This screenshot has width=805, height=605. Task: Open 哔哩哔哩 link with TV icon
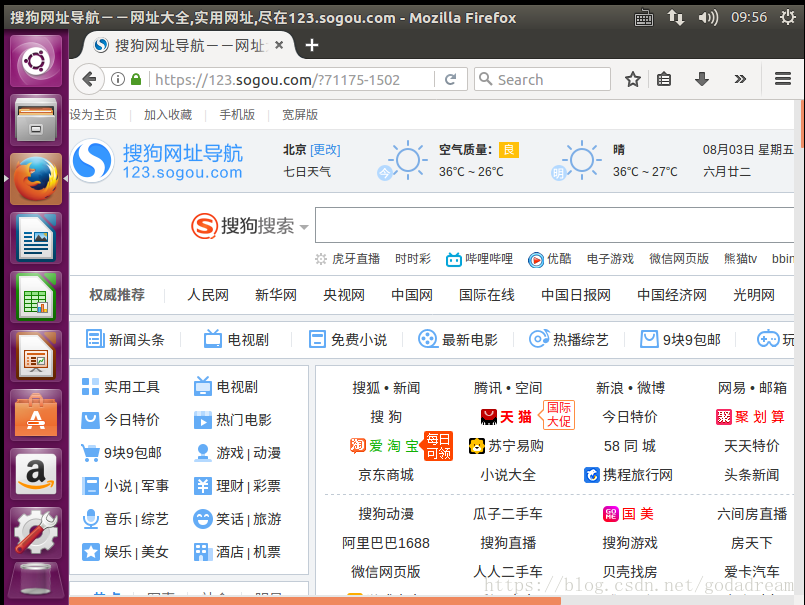click(x=480, y=259)
